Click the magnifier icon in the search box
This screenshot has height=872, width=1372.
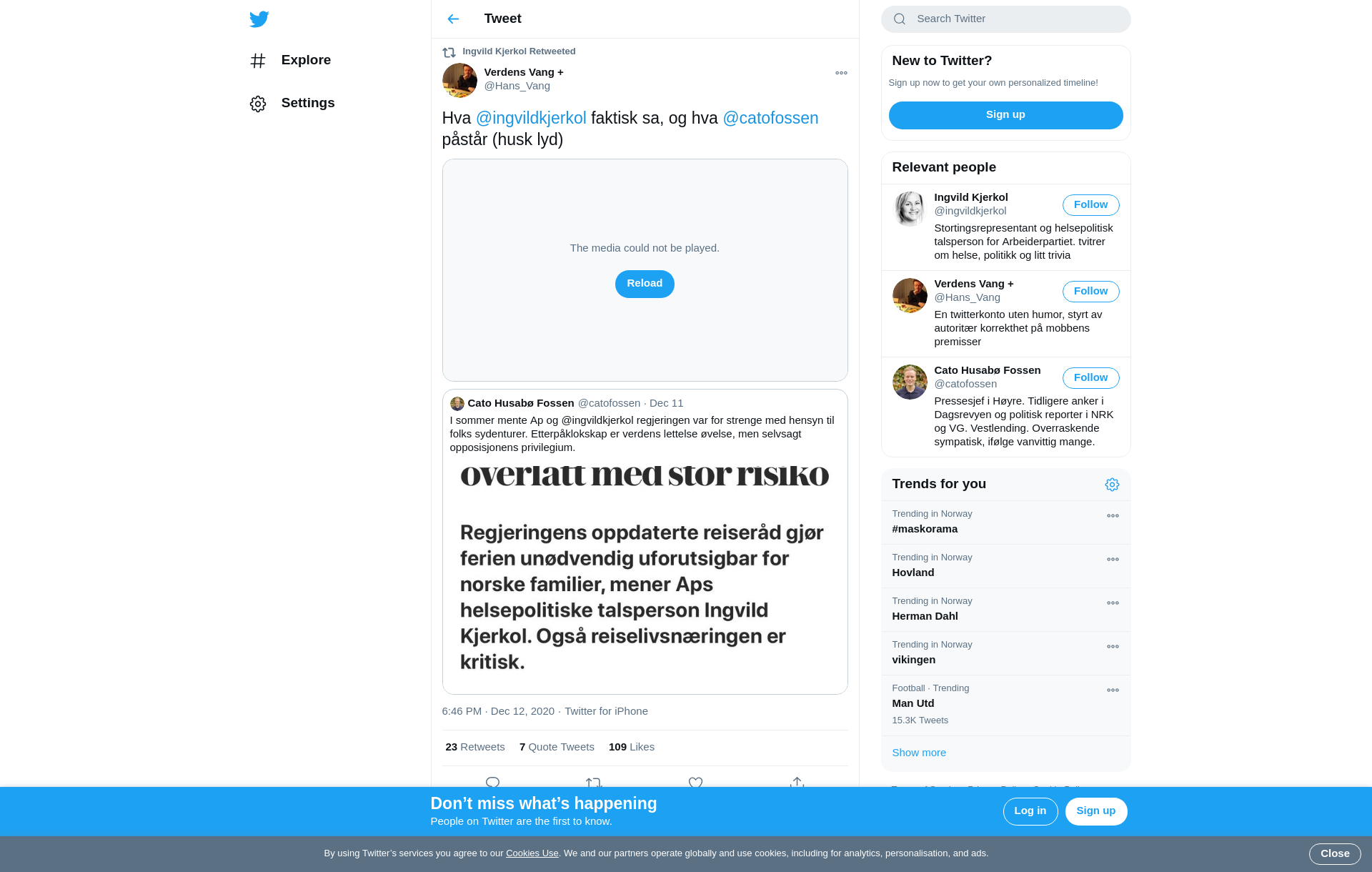[900, 19]
